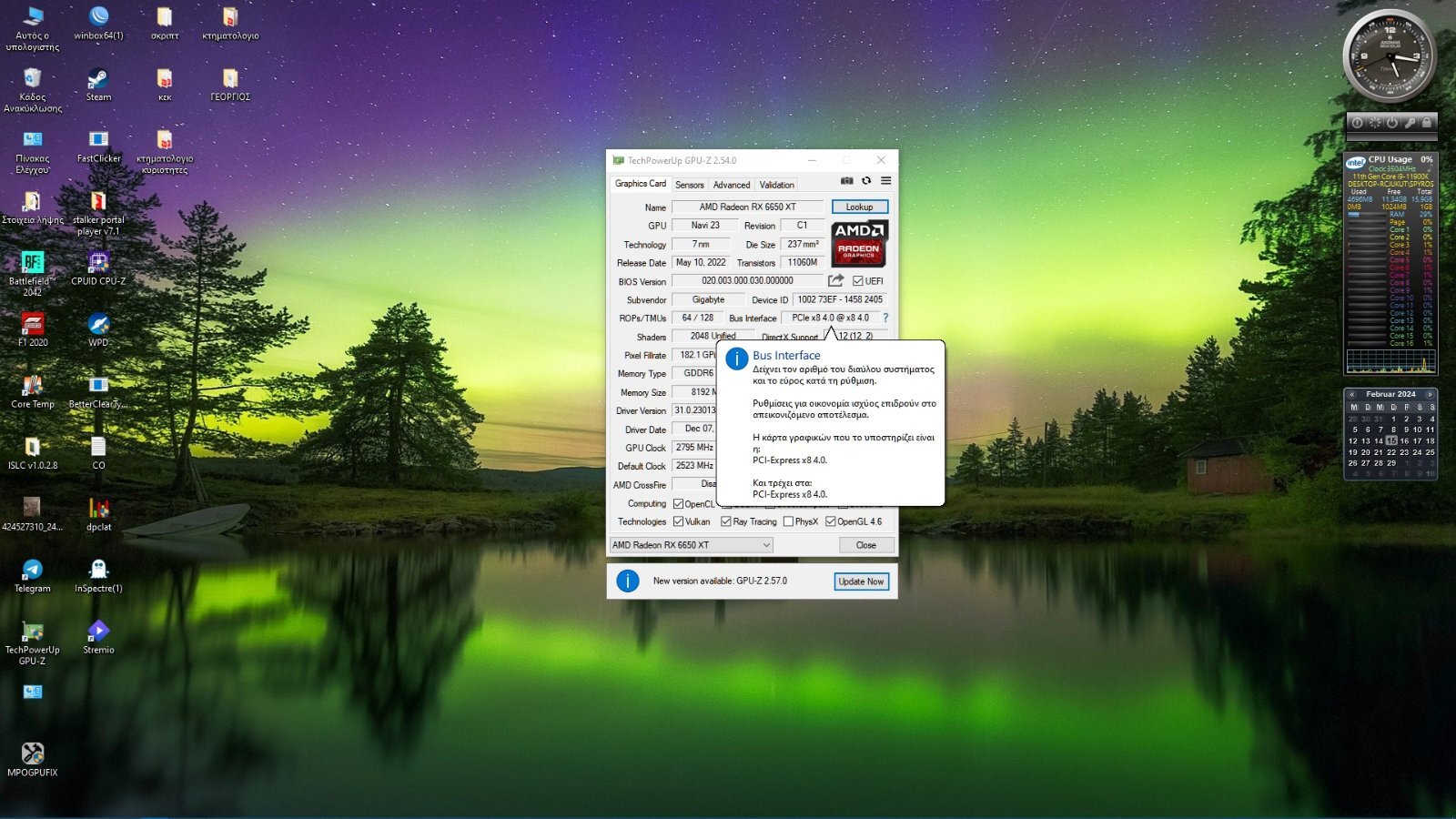This screenshot has width=1456, height=819.
Task: Toggle the OpenGL 4.6 checkbox
Action: (x=831, y=521)
